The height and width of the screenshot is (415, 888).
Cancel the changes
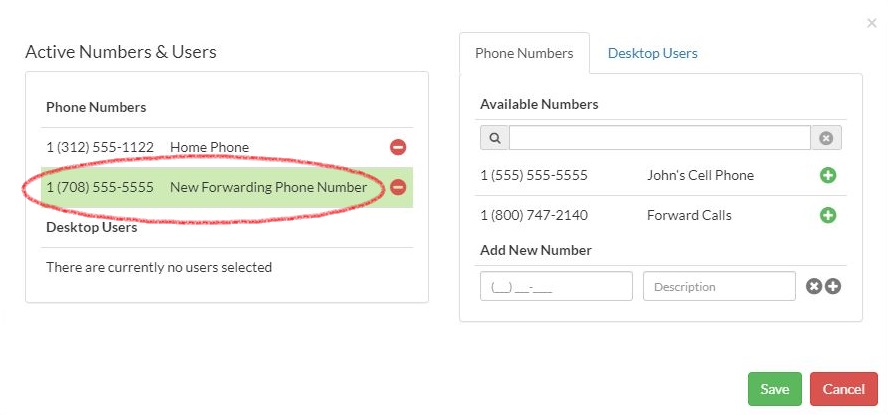point(843,389)
